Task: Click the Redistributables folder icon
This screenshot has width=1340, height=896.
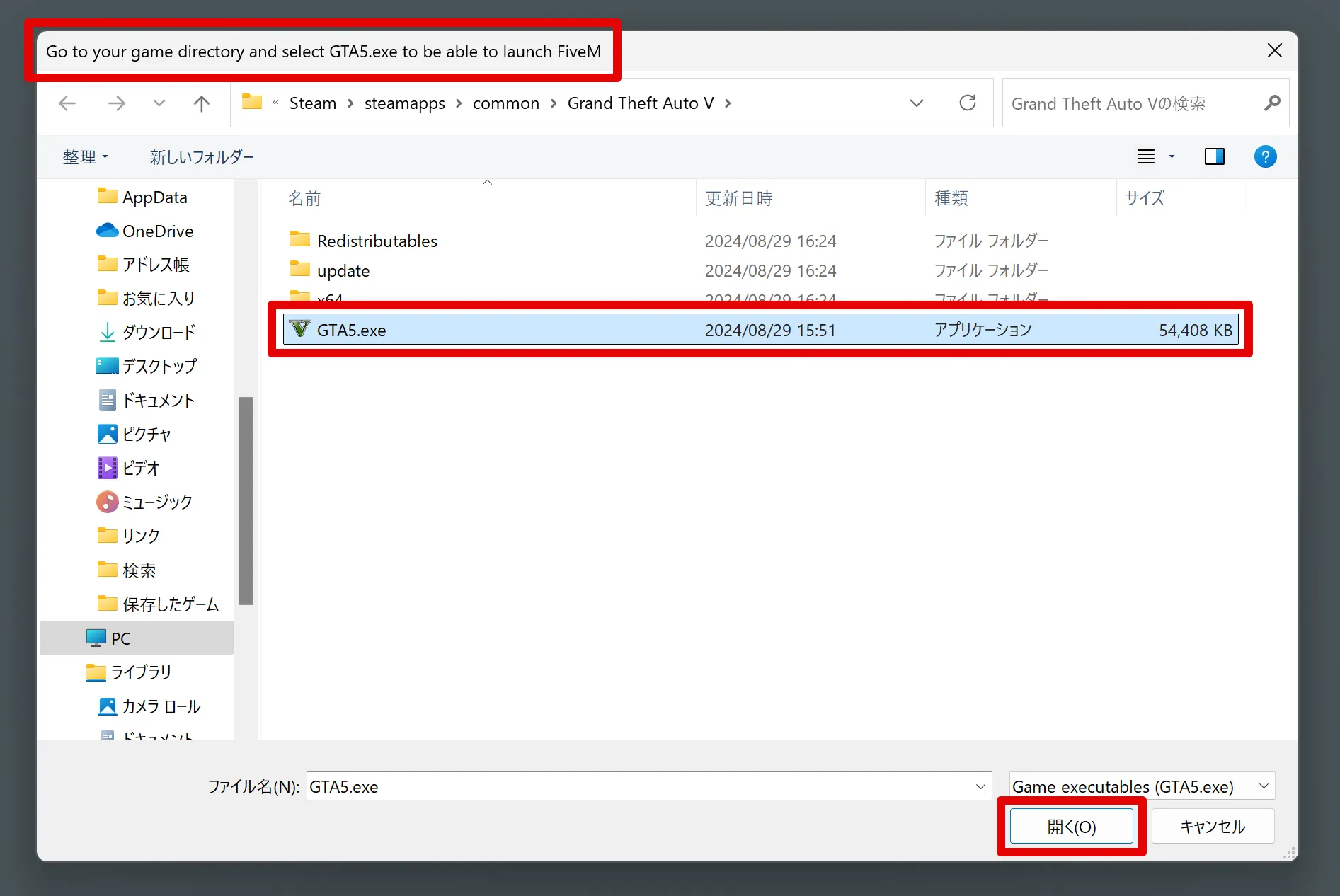Action: 300,239
